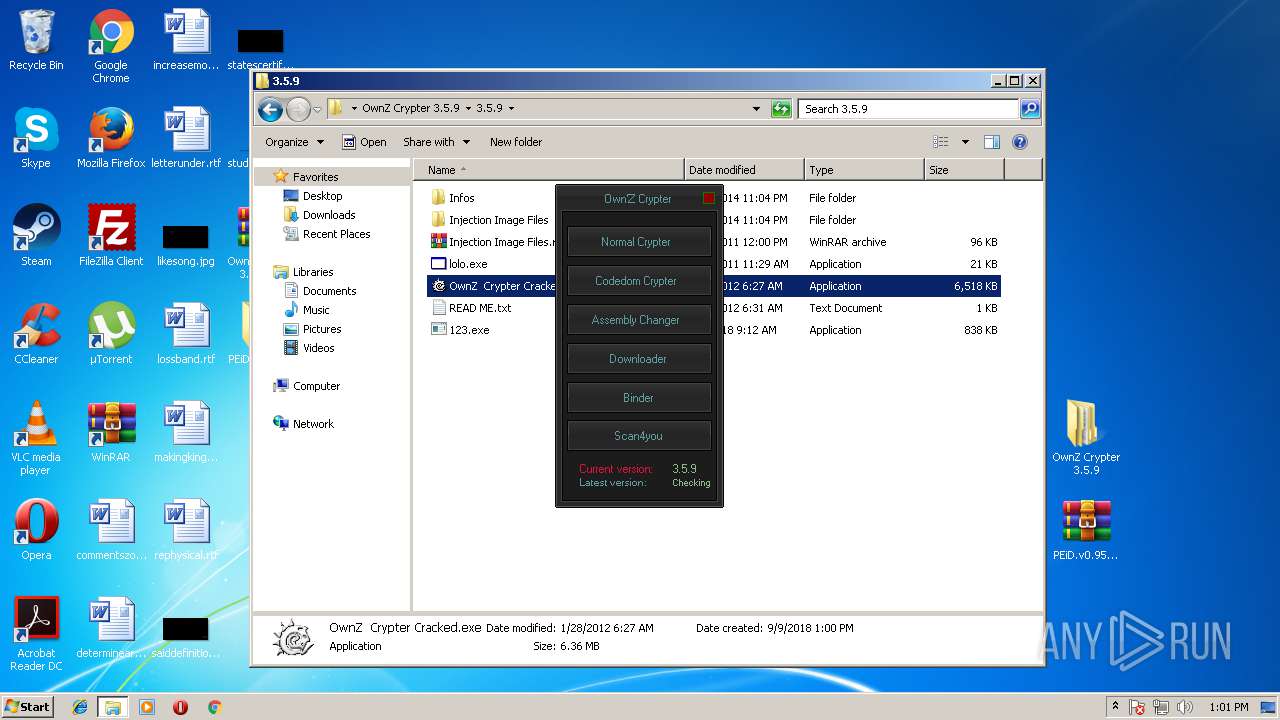The width and height of the screenshot is (1280, 720).
Task: Select the Injection Image Files folder
Action: 489,220
